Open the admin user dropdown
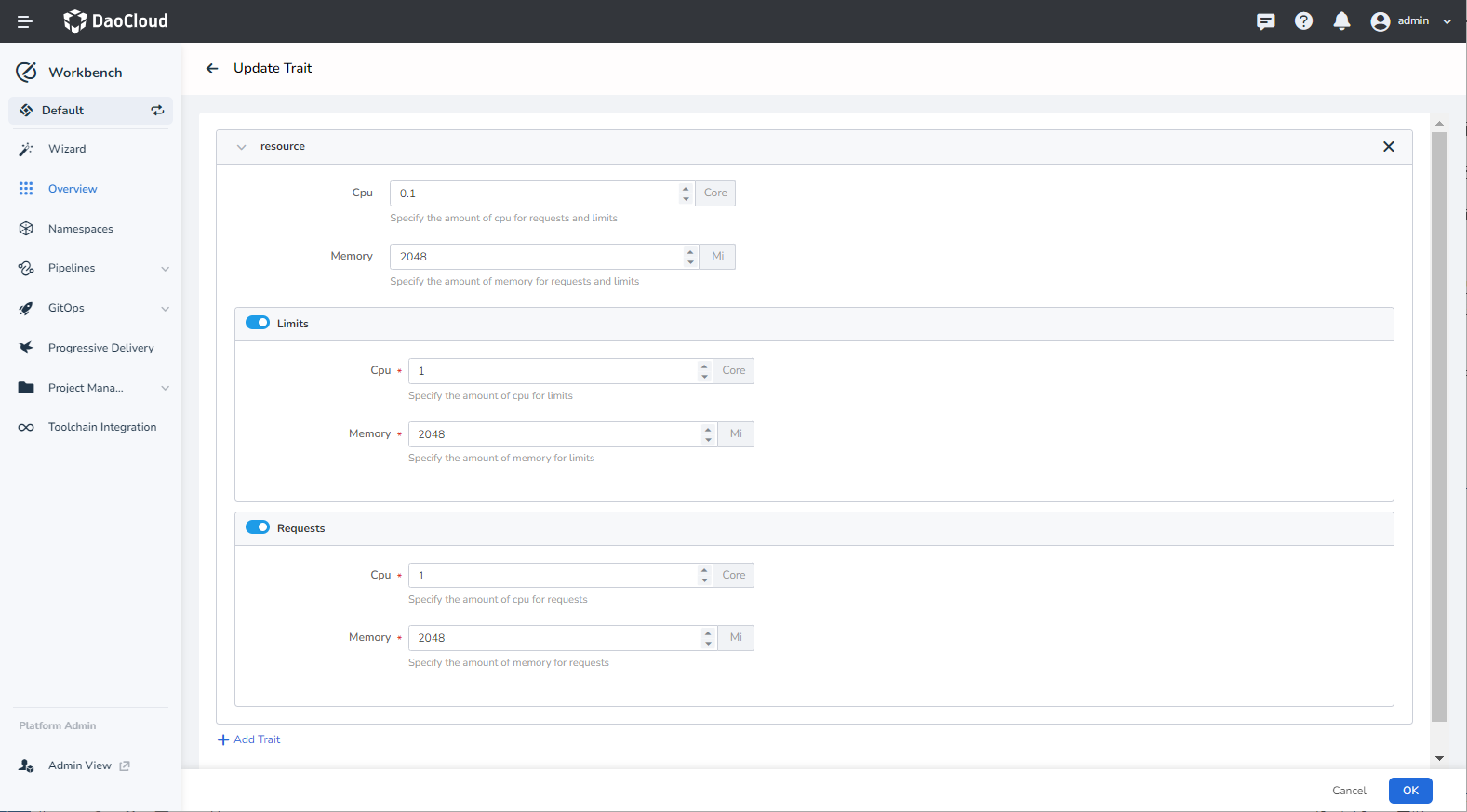Viewport: 1467px width, 812px height. [x=1411, y=21]
